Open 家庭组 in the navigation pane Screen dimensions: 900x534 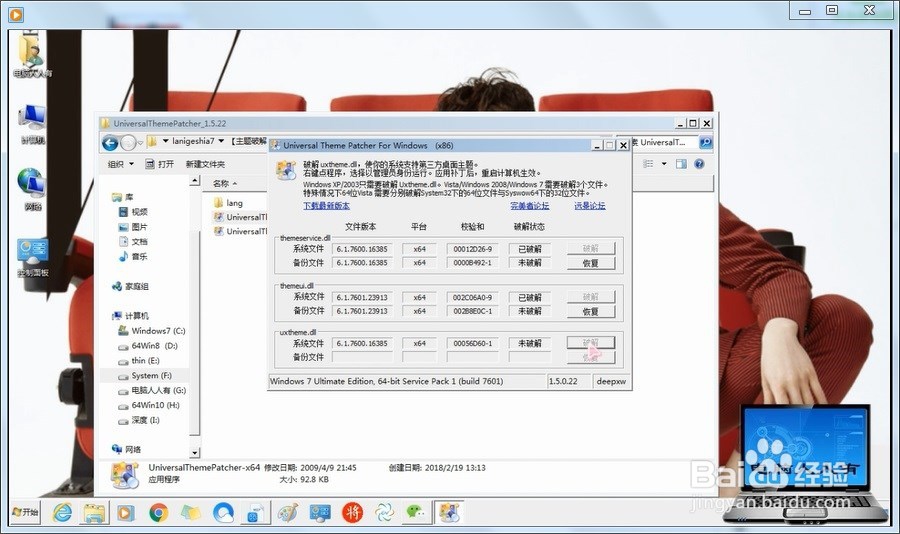pyautogui.click(x=130, y=286)
